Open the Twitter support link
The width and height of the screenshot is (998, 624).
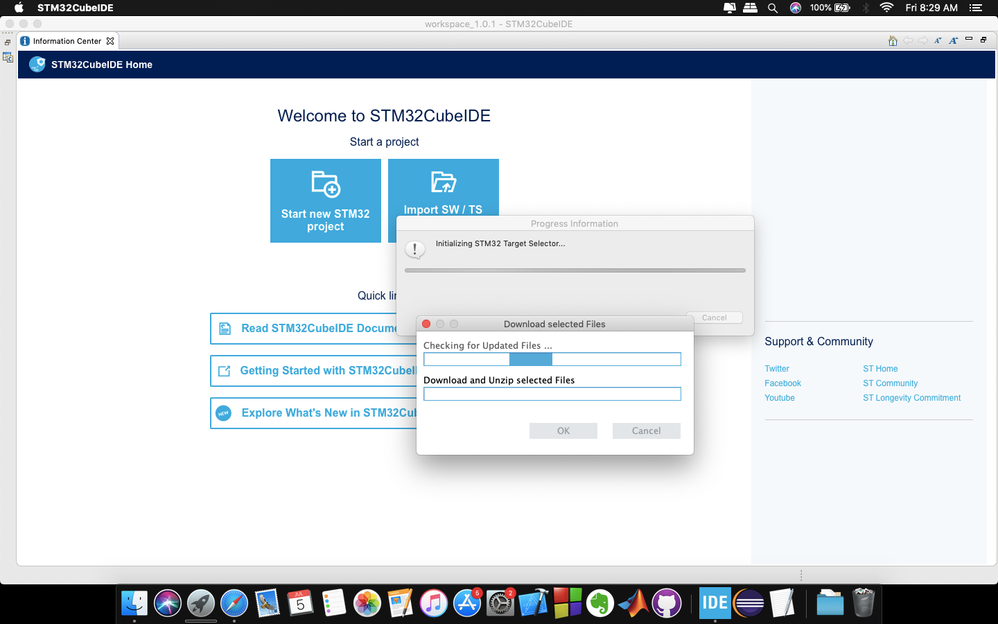[x=777, y=369]
